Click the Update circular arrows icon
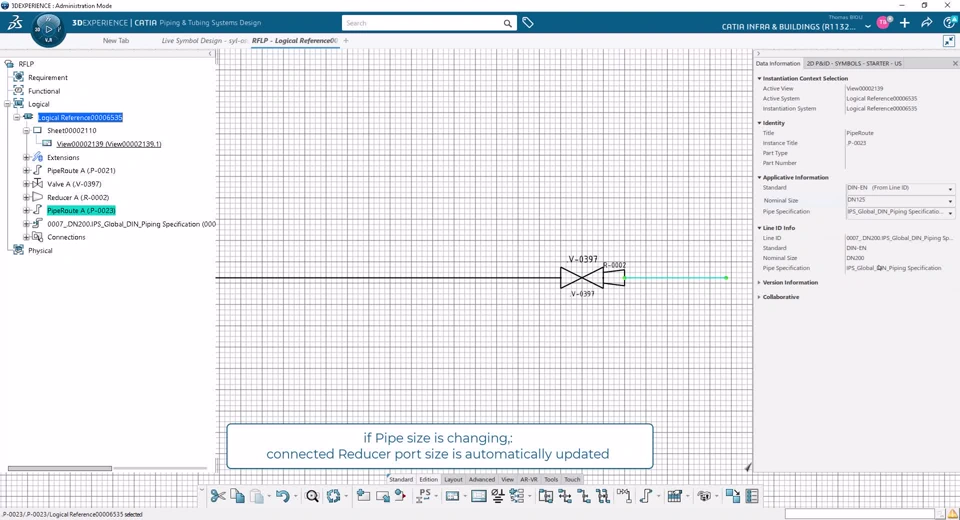The image size is (960, 520). point(333,496)
